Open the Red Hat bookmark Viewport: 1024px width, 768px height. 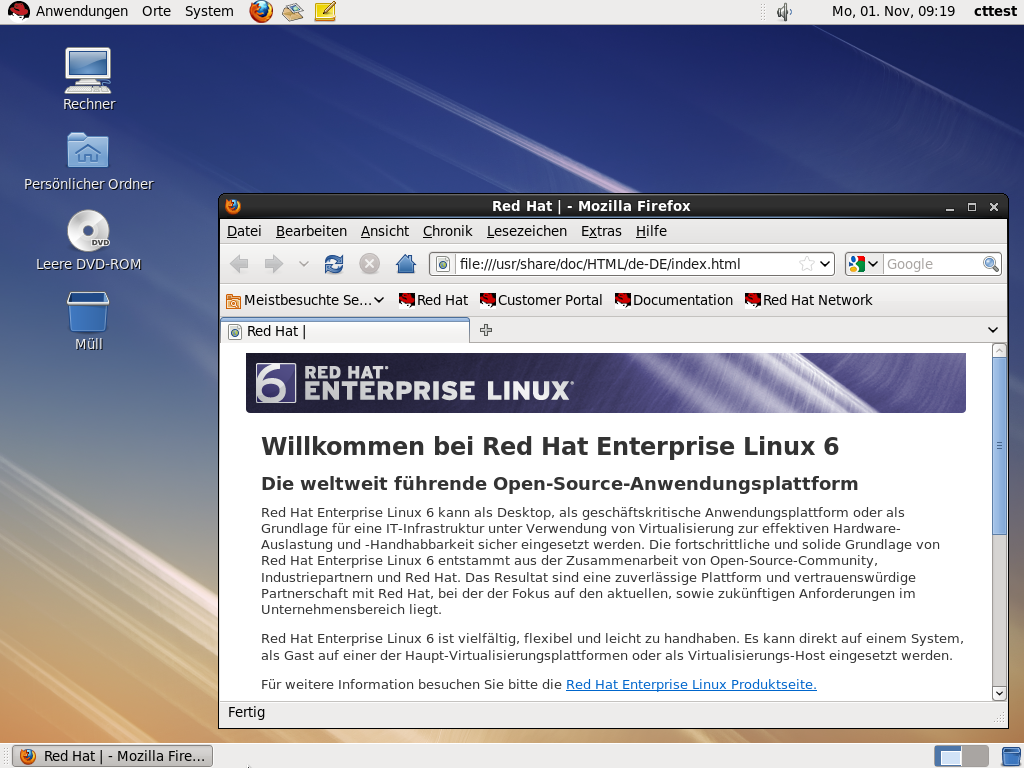(x=433, y=300)
